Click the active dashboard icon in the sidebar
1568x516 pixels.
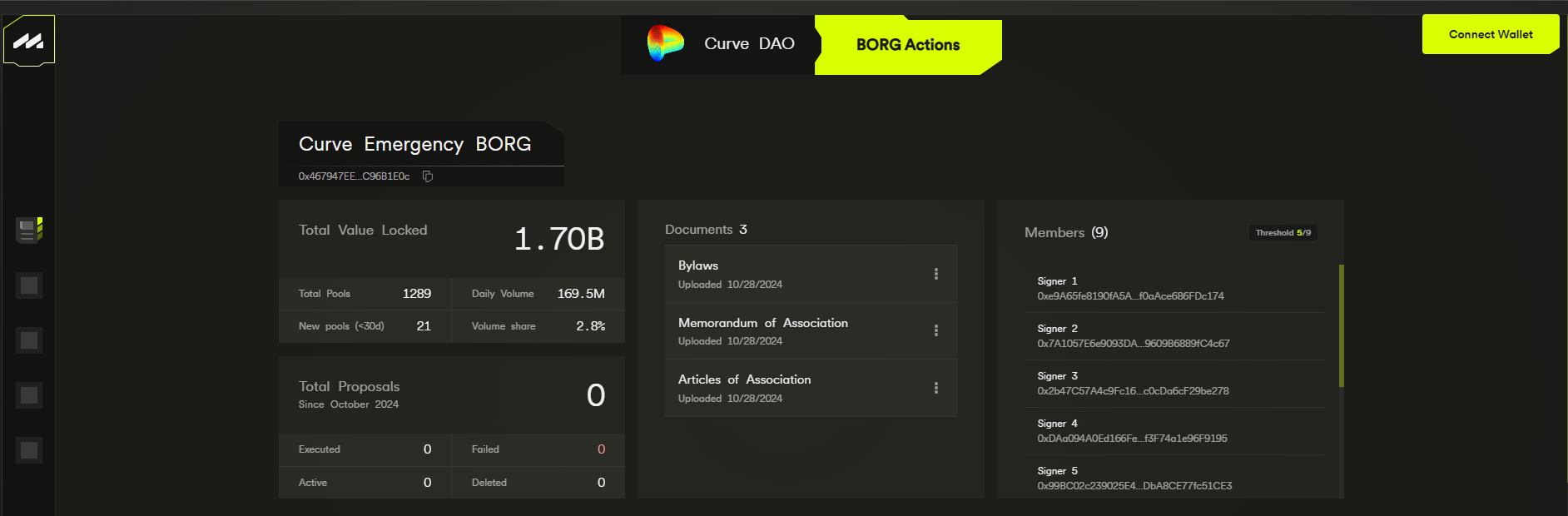[29, 230]
